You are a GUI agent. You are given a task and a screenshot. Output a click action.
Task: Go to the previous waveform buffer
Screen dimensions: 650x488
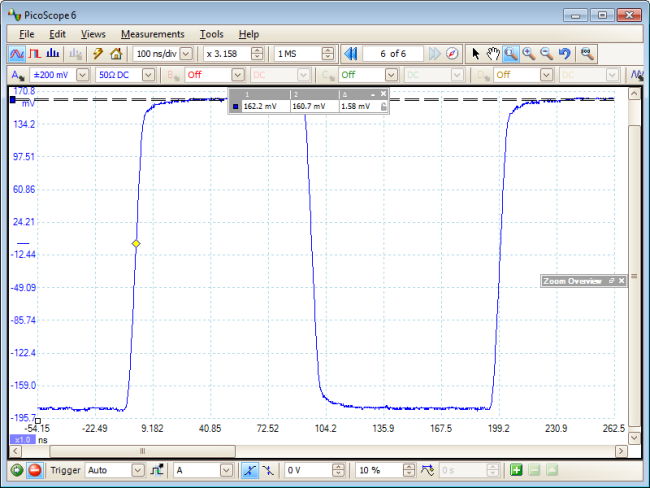350,53
